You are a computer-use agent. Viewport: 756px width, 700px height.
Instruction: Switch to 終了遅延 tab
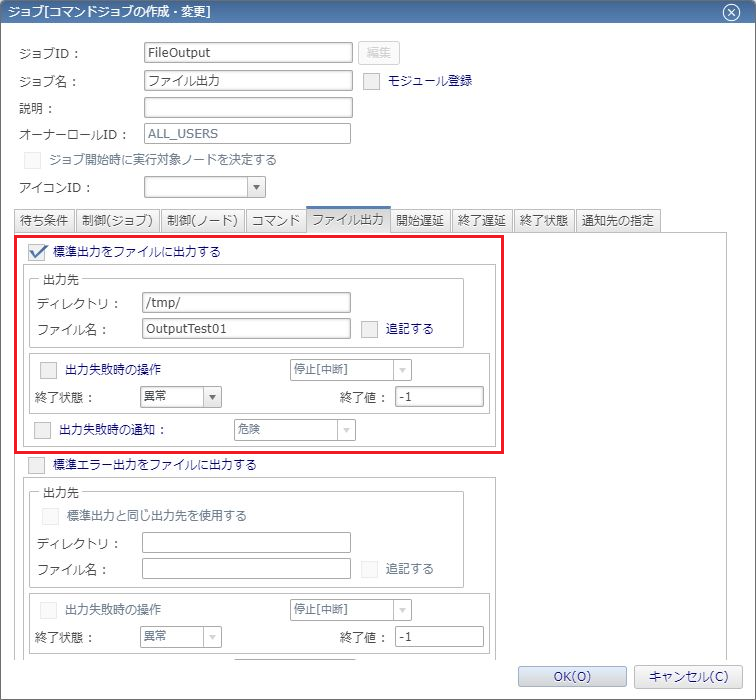tap(482, 221)
